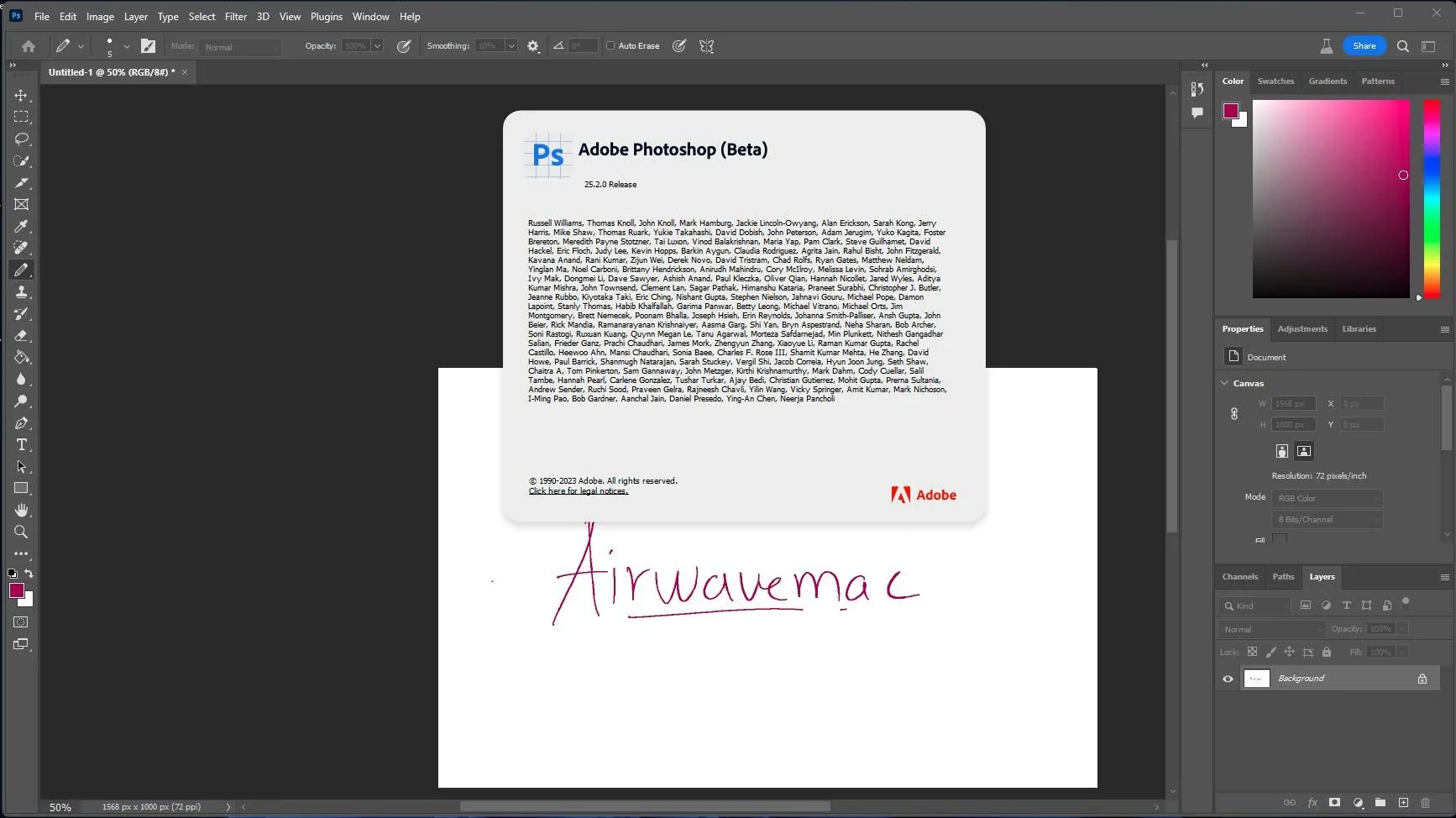Hide the Background layer visibility eye
This screenshot has height=818, width=1456.
click(x=1228, y=679)
